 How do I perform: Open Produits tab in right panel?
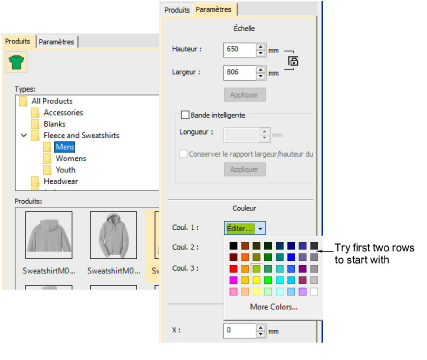click(177, 10)
